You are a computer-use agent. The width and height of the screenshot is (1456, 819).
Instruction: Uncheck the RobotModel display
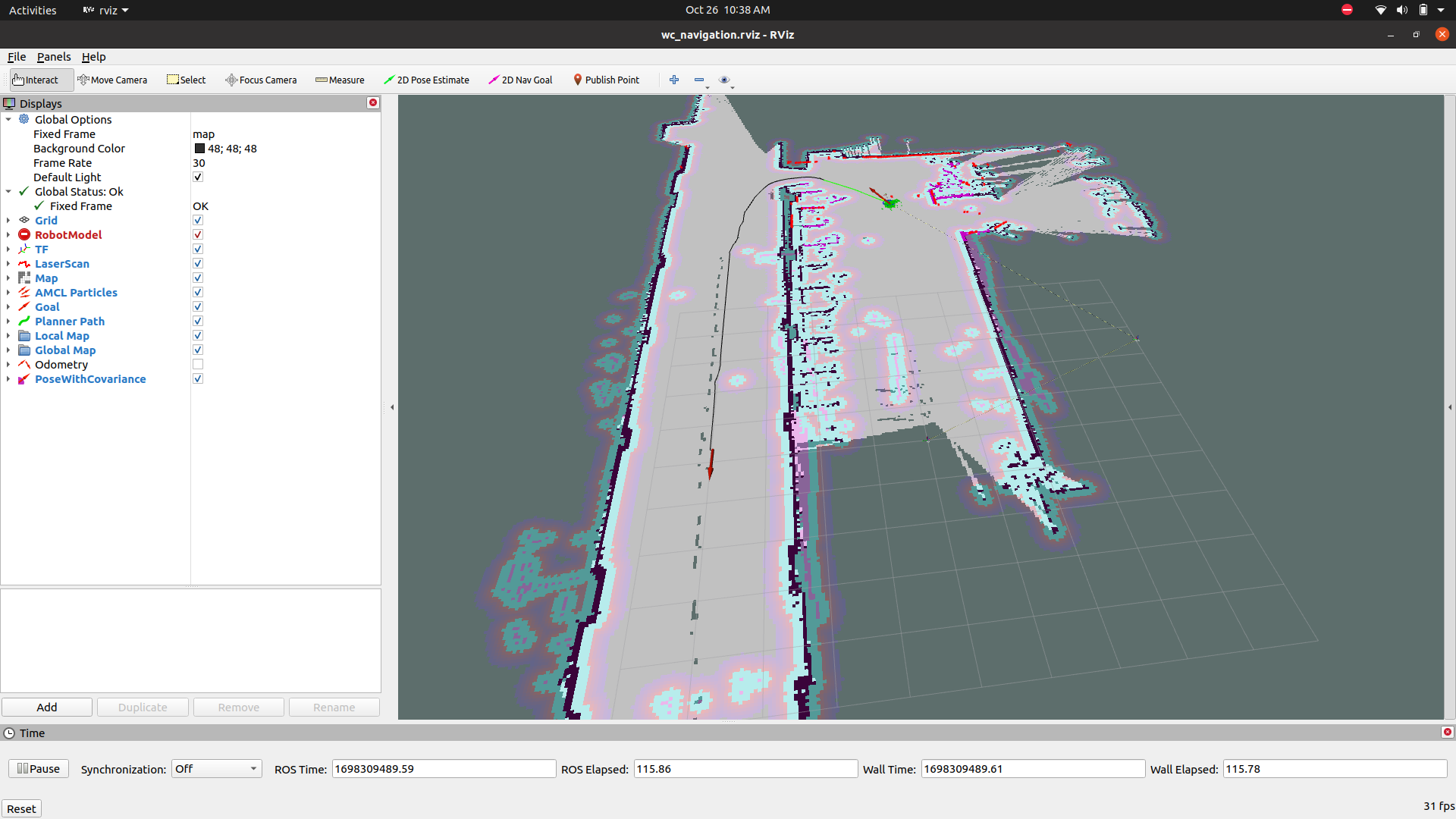point(198,234)
